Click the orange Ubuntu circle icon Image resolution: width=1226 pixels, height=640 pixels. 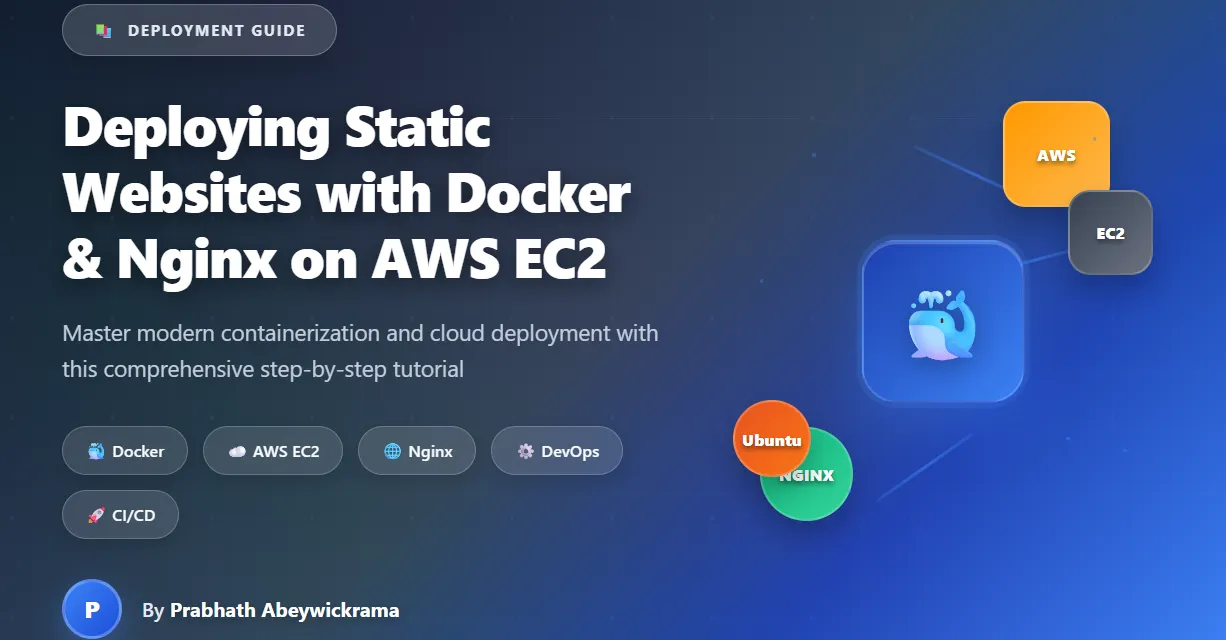771,439
